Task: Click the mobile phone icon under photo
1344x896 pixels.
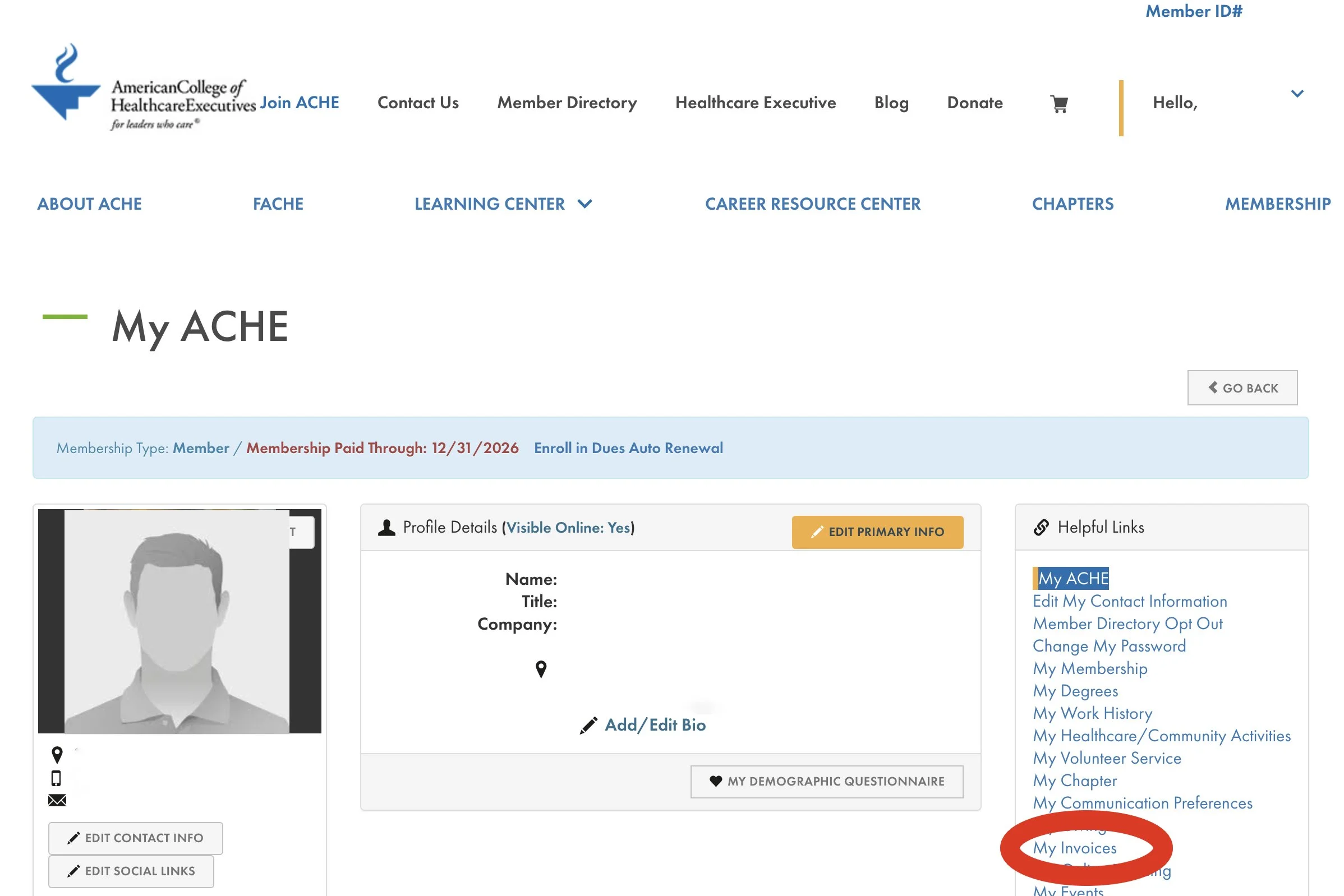Action: tap(56, 778)
